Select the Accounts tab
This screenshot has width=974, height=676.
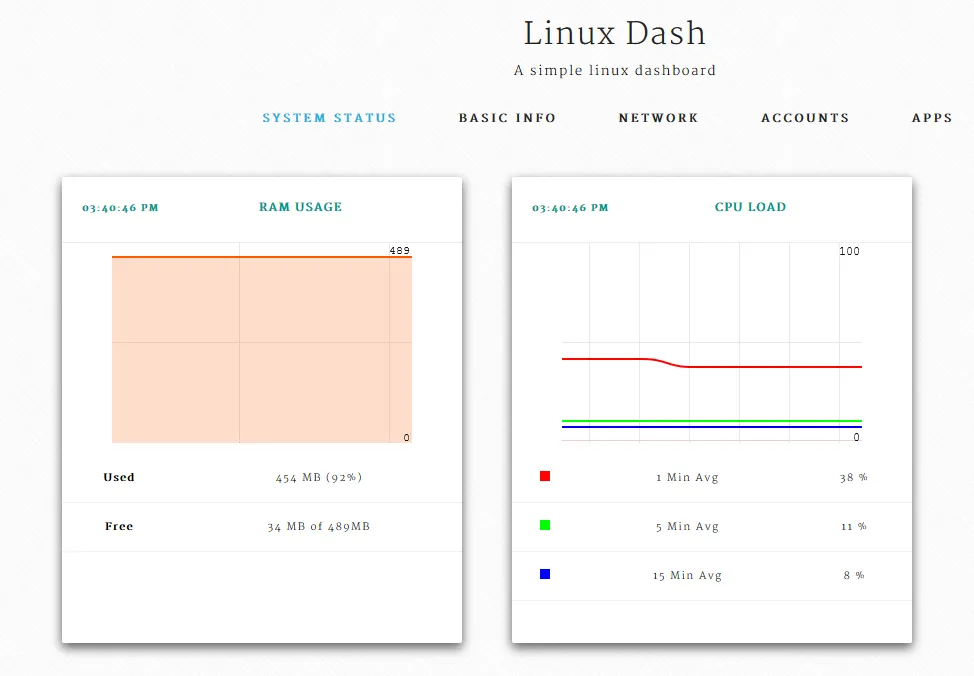point(805,118)
